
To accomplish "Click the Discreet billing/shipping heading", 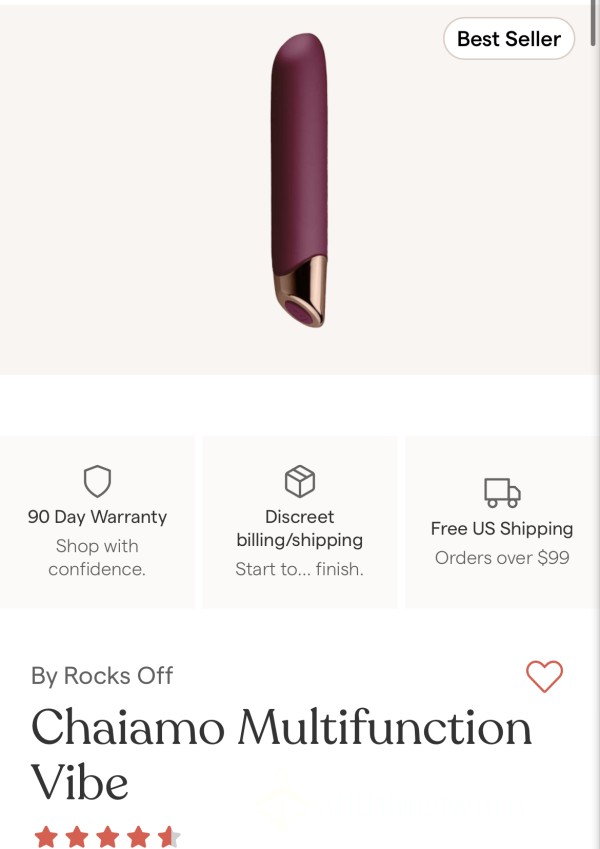I will pyautogui.click(x=300, y=528).
